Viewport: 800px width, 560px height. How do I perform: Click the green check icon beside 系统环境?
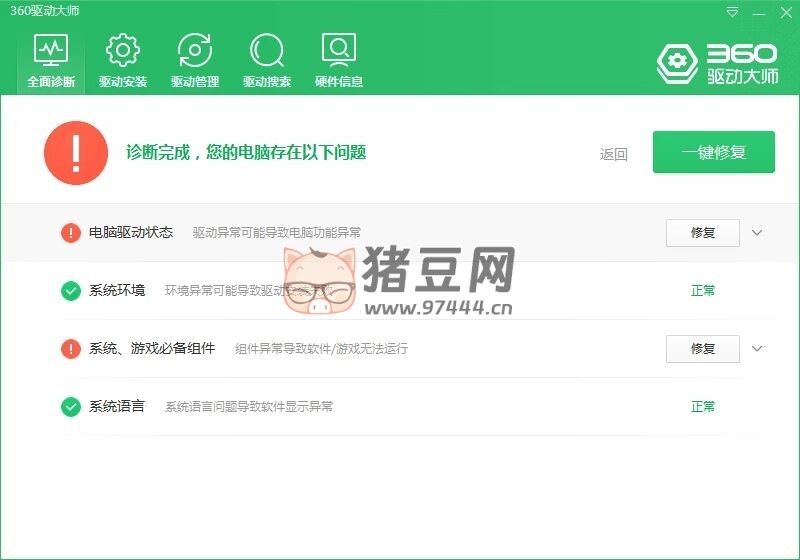pos(71,291)
